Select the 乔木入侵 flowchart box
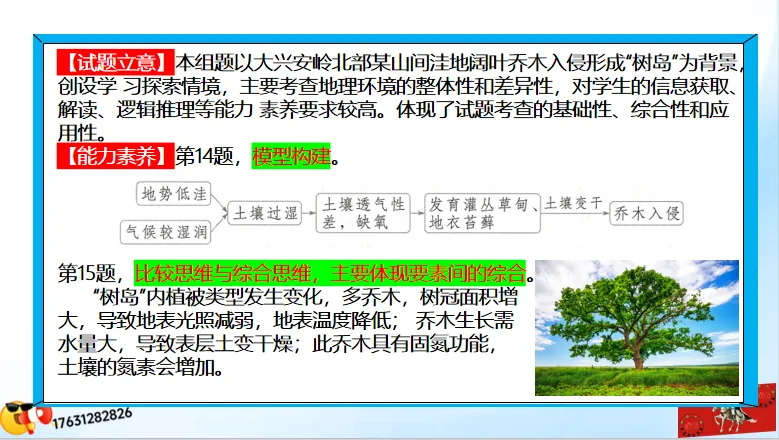Image resolution: width=779 pixels, height=440 pixels. click(646, 213)
